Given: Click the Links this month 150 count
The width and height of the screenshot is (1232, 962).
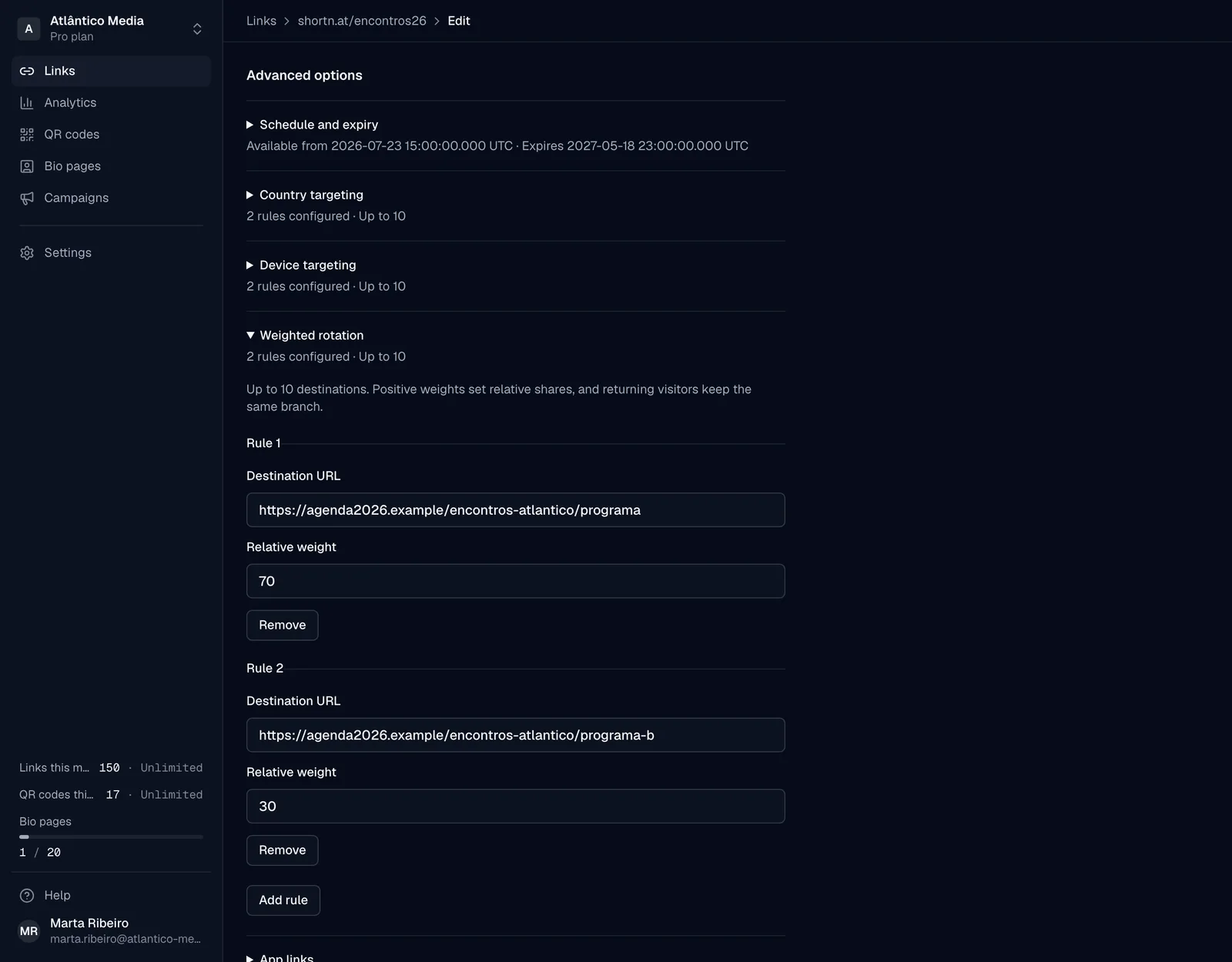Looking at the screenshot, I should [x=109, y=768].
